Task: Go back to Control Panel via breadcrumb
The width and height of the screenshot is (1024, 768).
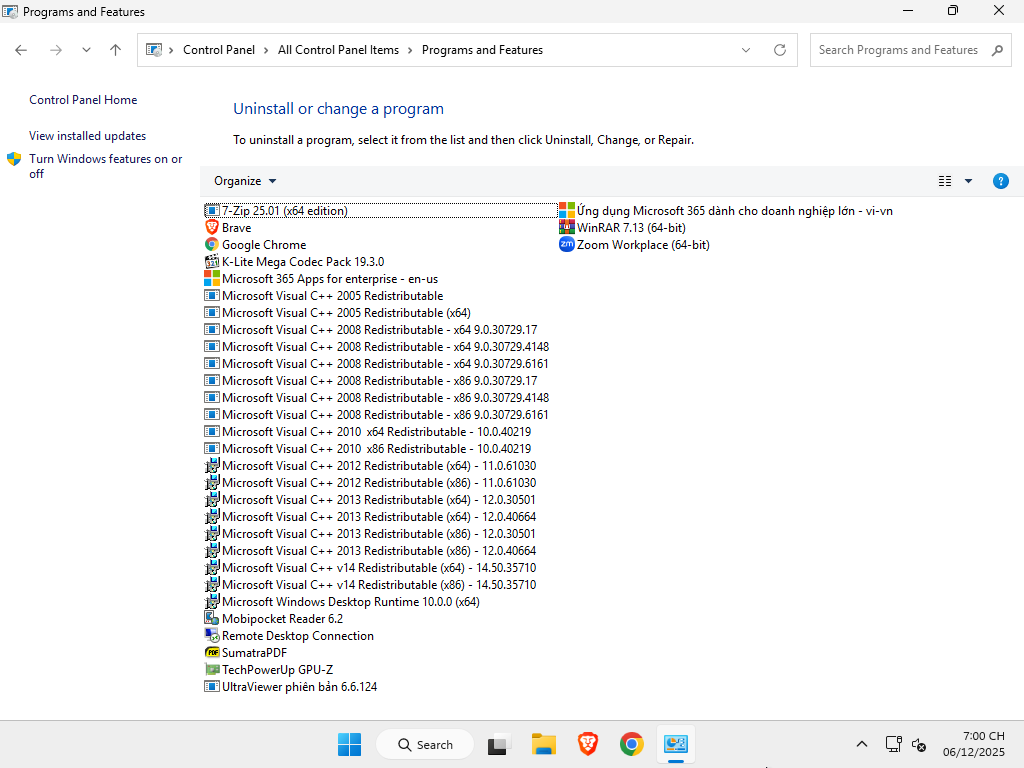Action: point(221,49)
